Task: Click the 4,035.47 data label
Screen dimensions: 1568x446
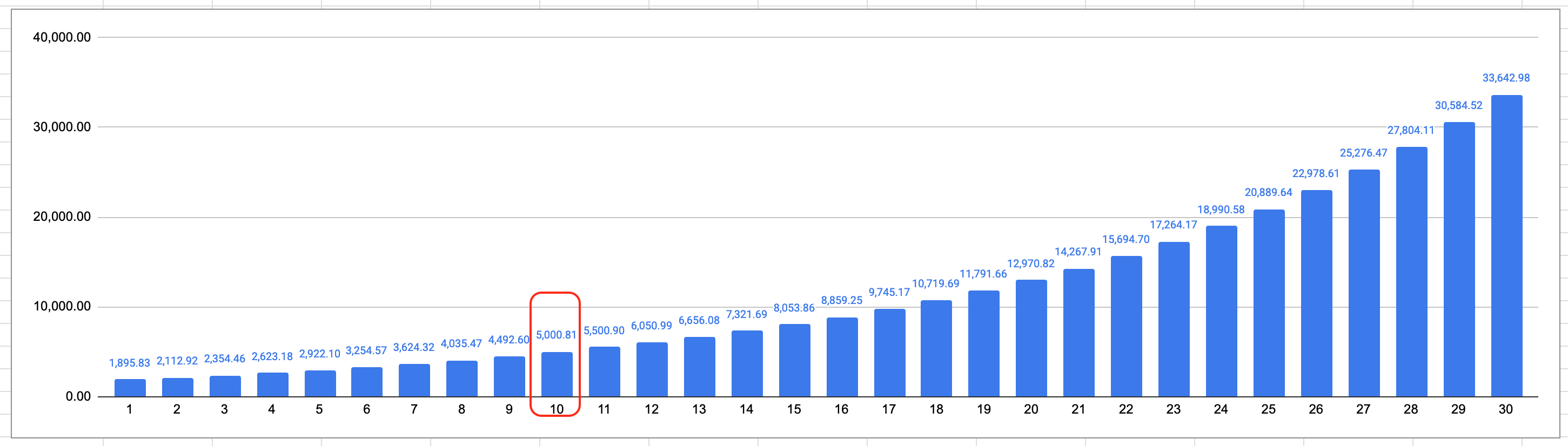Action: click(461, 344)
